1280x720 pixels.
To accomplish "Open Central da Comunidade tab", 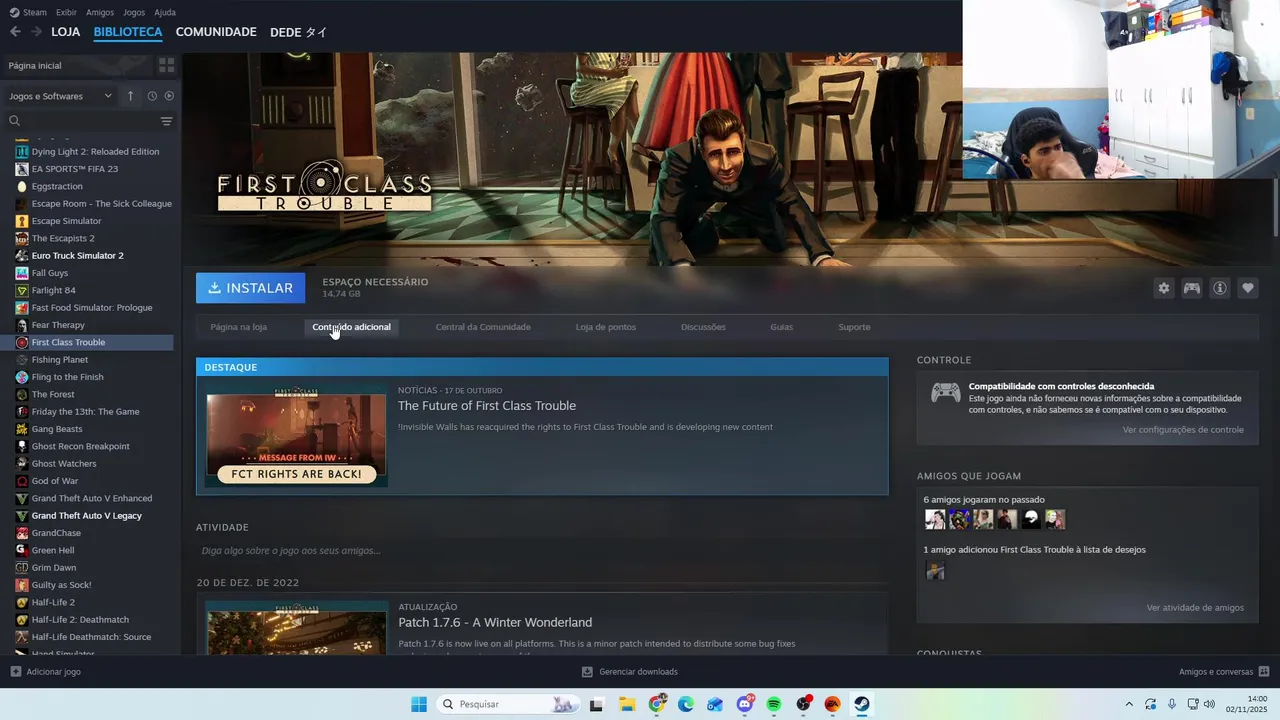I will (483, 327).
